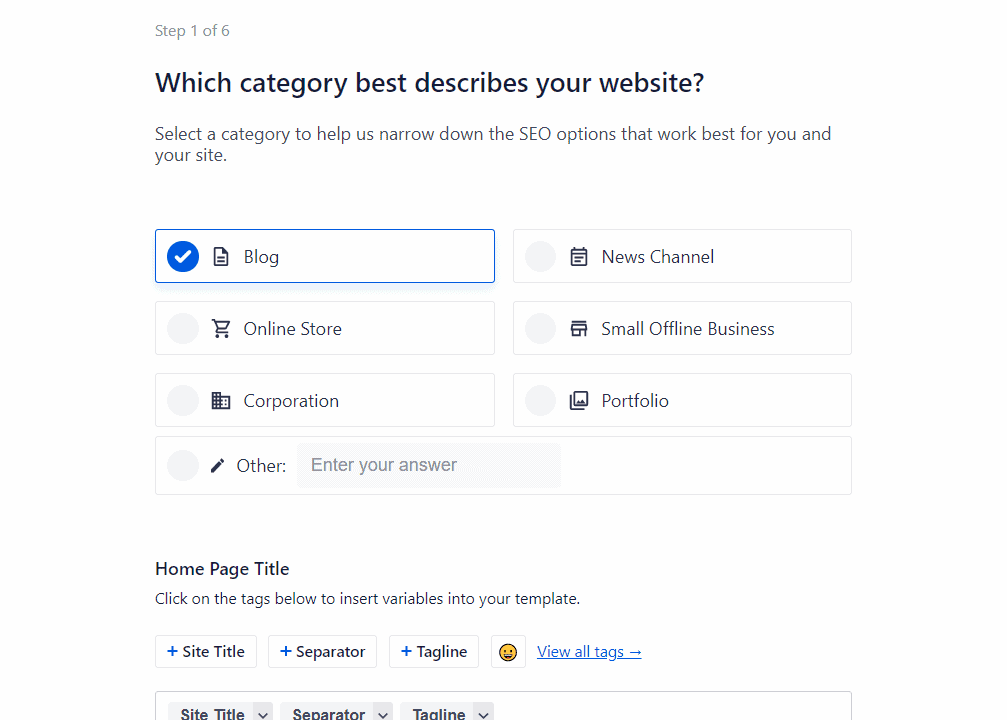The width and height of the screenshot is (1007, 720).
Task: Open the View all tags link
Action: click(x=589, y=651)
